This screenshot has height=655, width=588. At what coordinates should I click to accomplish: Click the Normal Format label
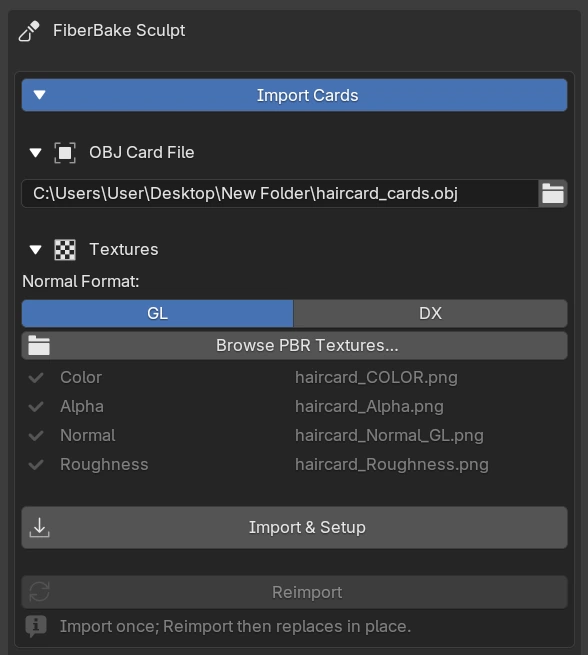[x=81, y=282]
